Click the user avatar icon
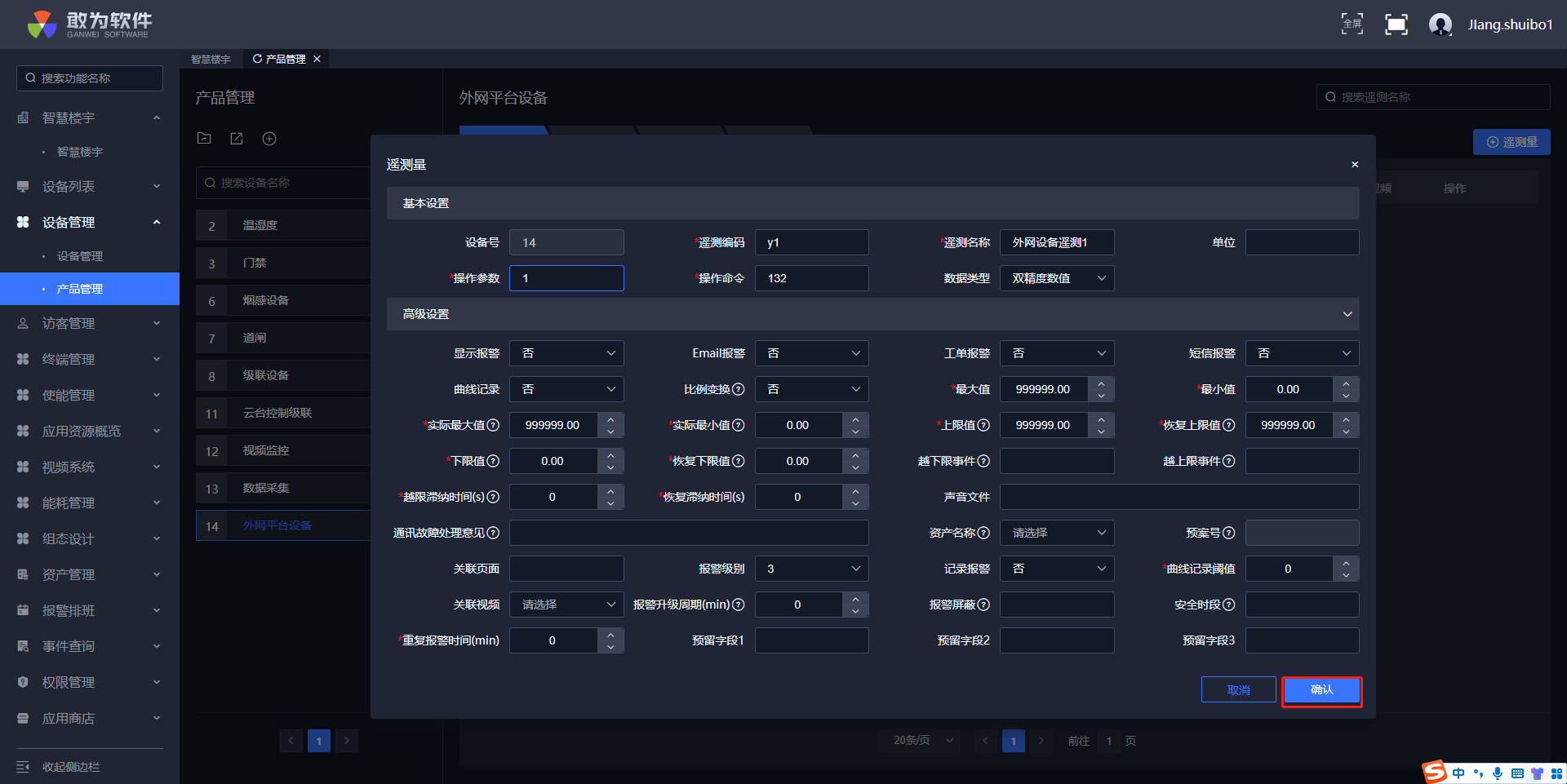1567x784 pixels. [1440, 24]
